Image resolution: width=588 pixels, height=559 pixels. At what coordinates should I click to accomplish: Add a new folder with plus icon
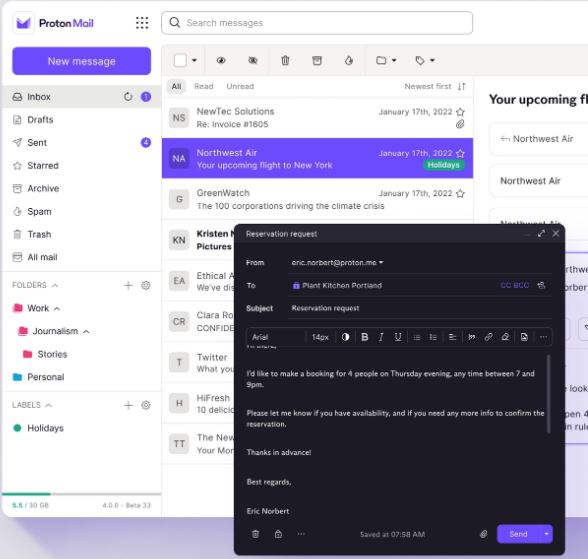(128, 285)
